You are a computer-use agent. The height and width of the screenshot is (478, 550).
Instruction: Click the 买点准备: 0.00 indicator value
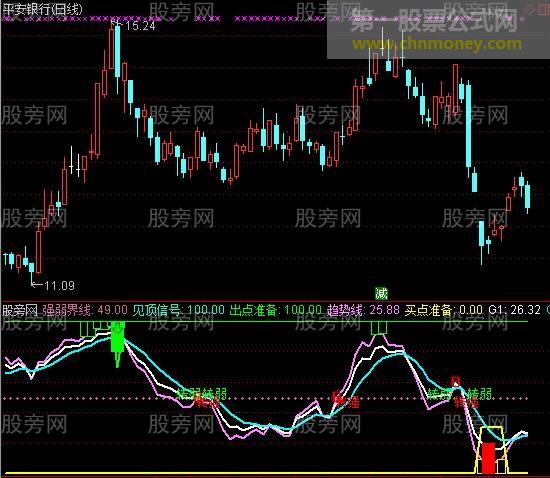click(443, 310)
